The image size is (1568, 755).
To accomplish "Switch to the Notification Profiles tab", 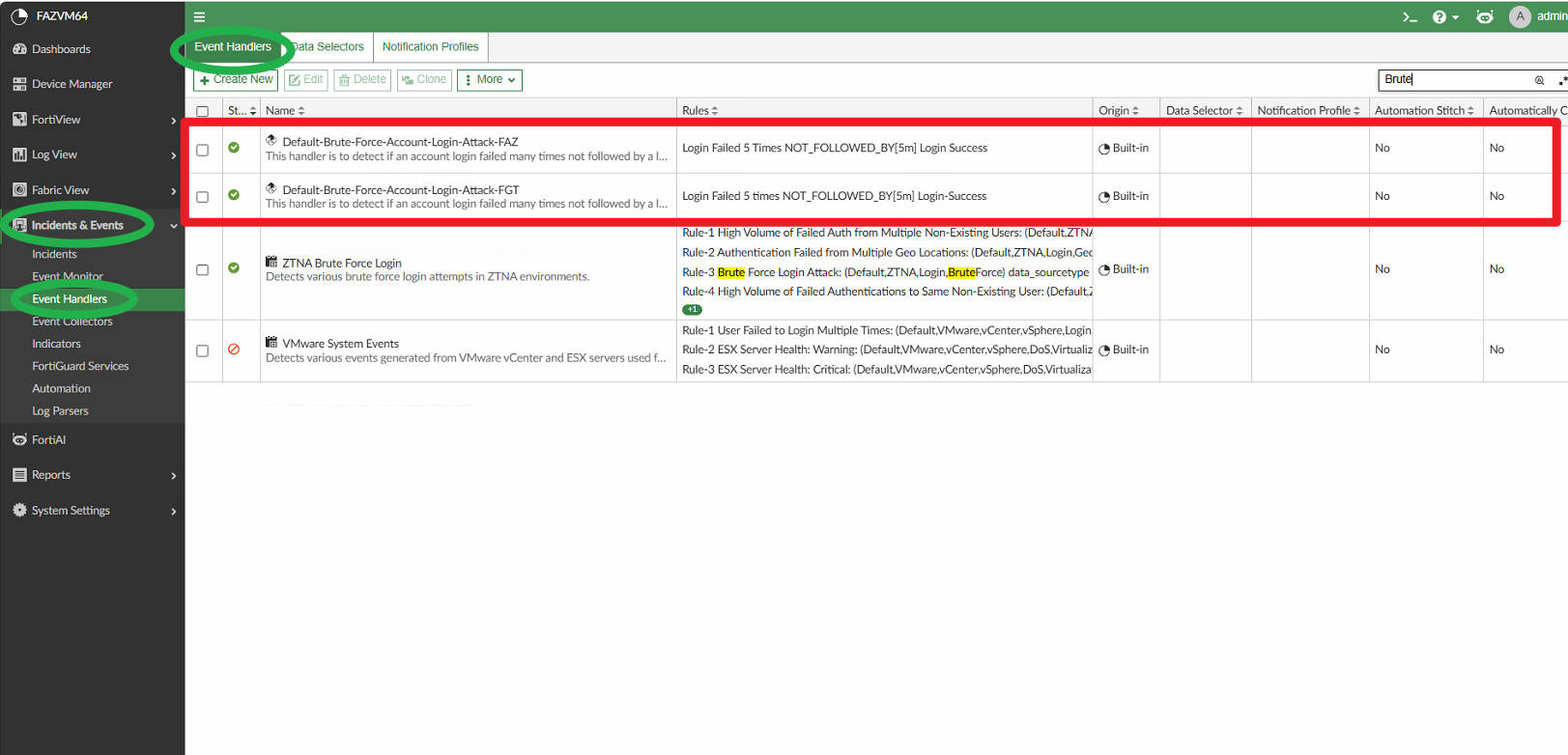I will pos(430,46).
